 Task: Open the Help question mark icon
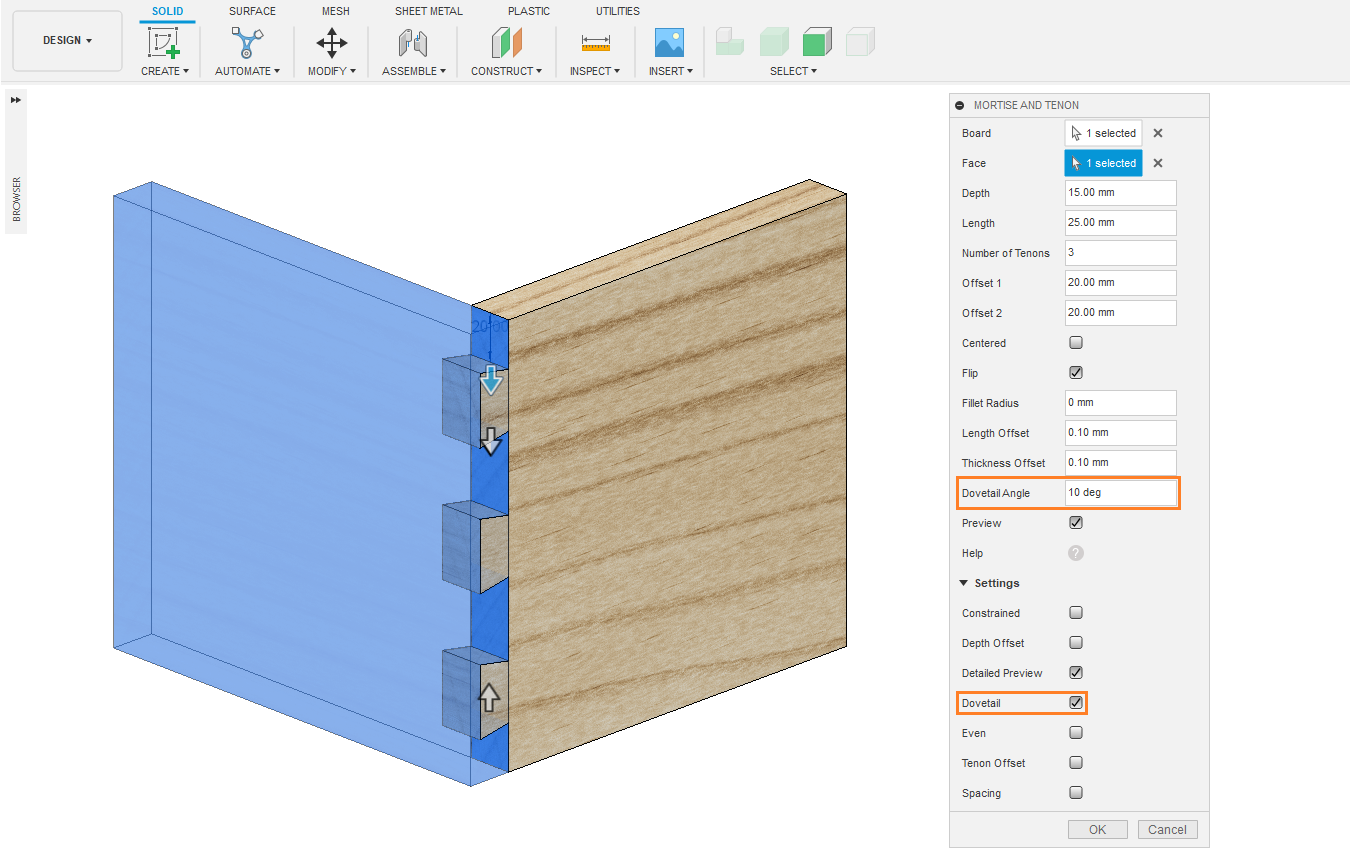[1076, 553]
